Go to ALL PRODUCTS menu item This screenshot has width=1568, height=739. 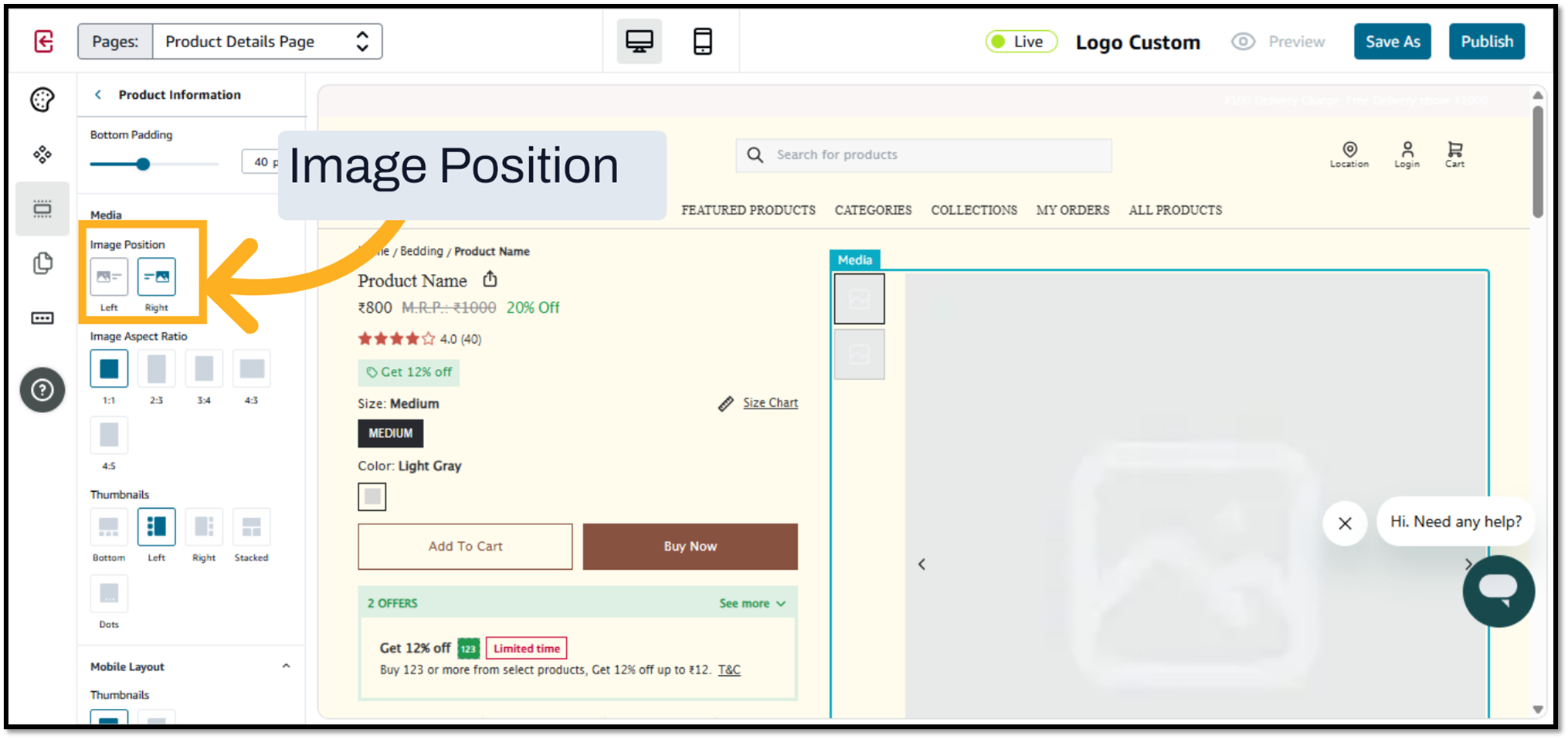[1175, 210]
